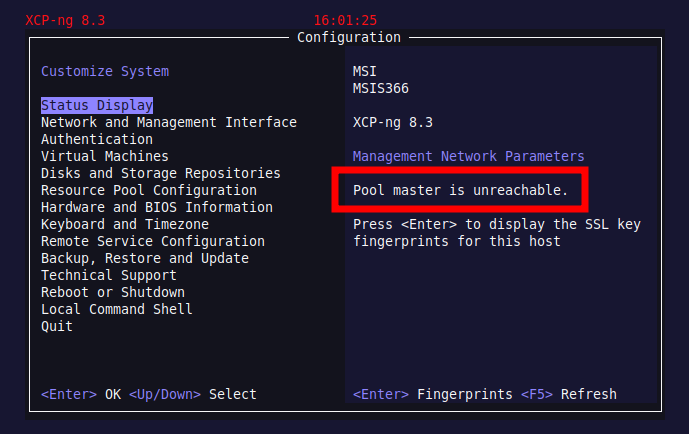The height and width of the screenshot is (434, 689).
Task: Choose Keyboard and Timezone settings
Action: point(125,224)
